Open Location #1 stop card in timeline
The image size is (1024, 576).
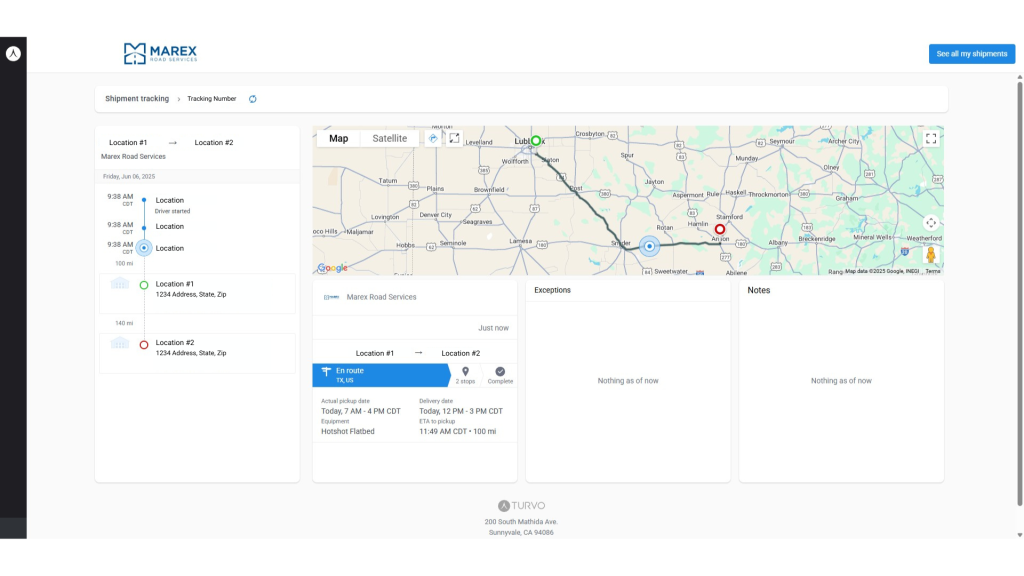[x=196, y=289]
